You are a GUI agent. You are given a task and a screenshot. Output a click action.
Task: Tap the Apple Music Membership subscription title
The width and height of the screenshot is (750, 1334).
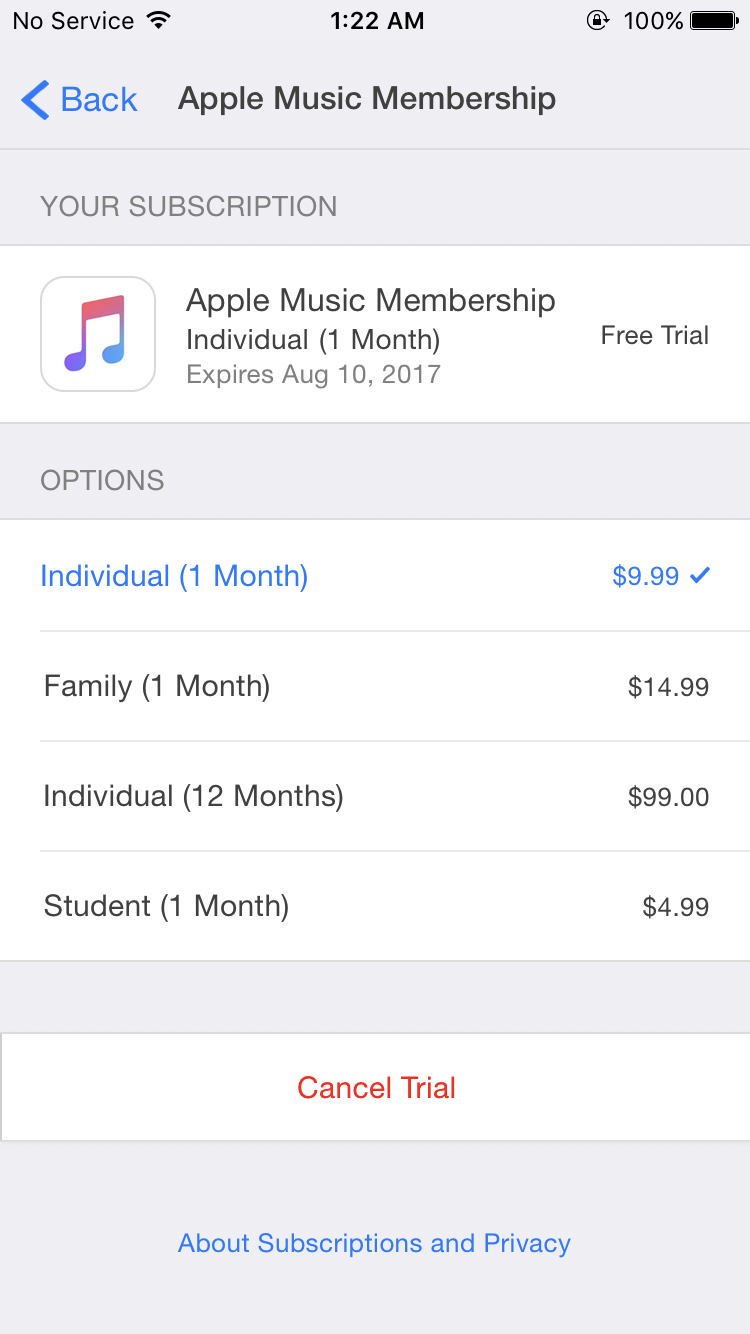tap(370, 300)
